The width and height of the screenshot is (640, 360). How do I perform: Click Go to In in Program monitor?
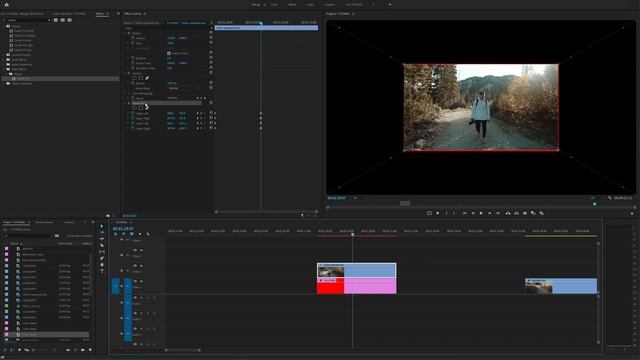tap(464, 213)
